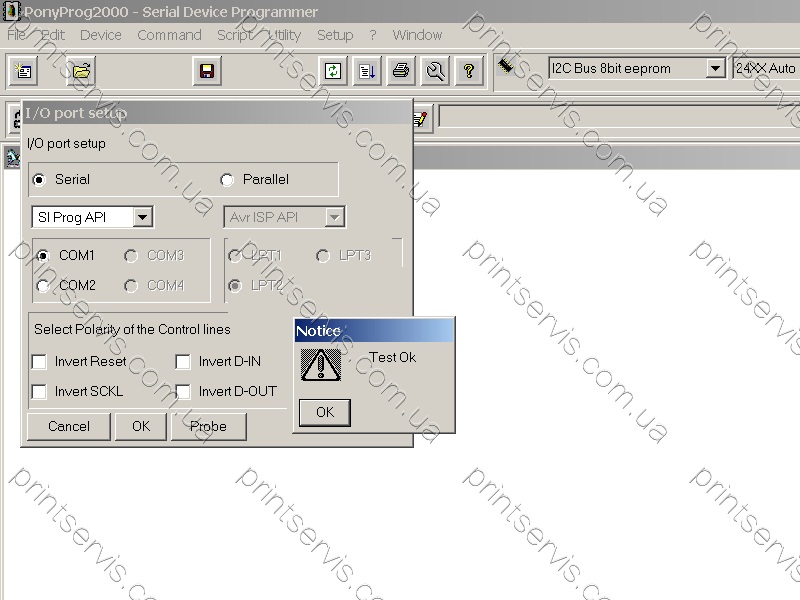The height and width of the screenshot is (600, 800).
Task: Open the SI Prog API dropdown
Action: 143,217
